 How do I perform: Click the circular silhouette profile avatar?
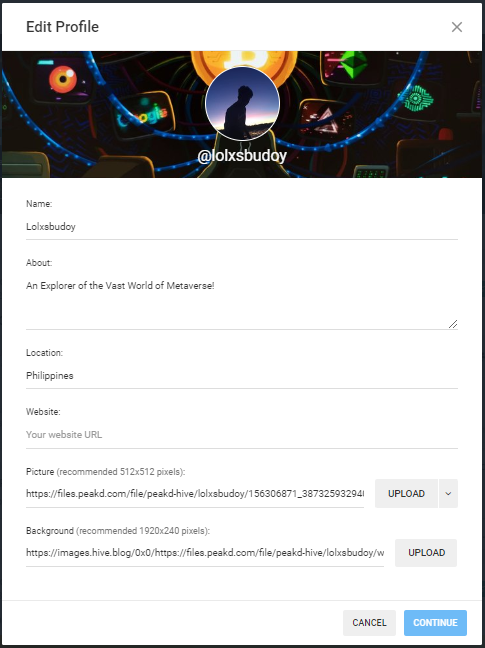click(x=242, y=103)
